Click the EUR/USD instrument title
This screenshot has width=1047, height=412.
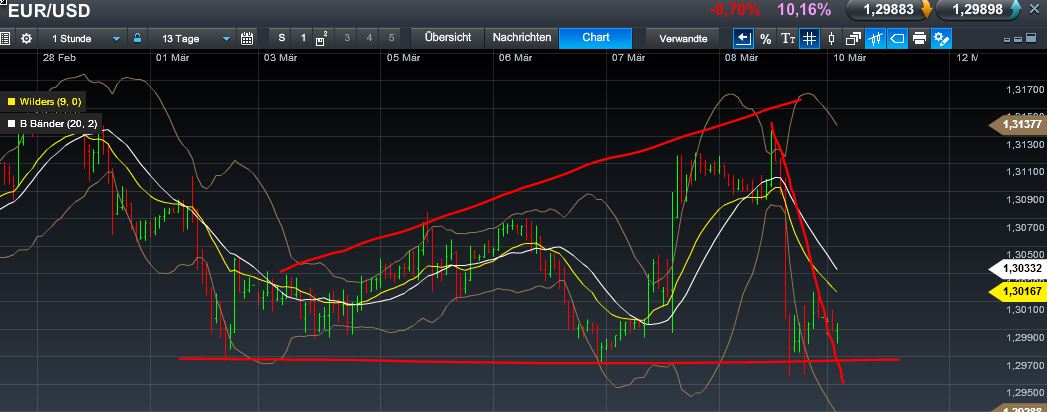tap(49, 11)
